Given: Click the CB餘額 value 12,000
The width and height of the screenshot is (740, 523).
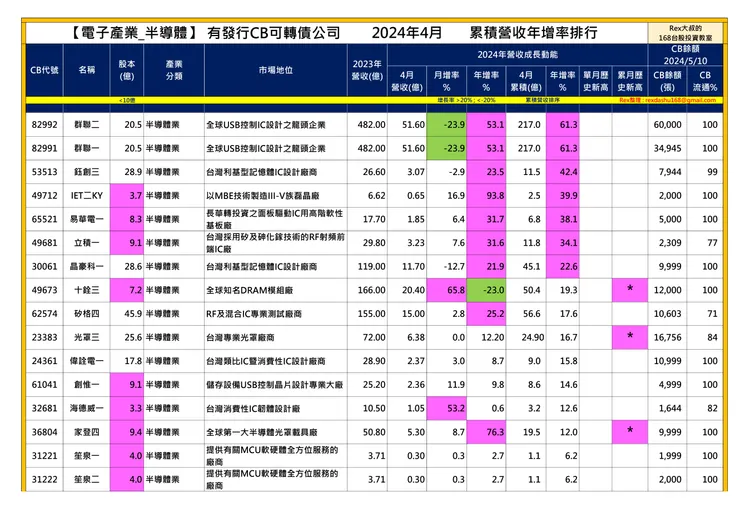Looking at the screenshot, I should tap(667, 290).
